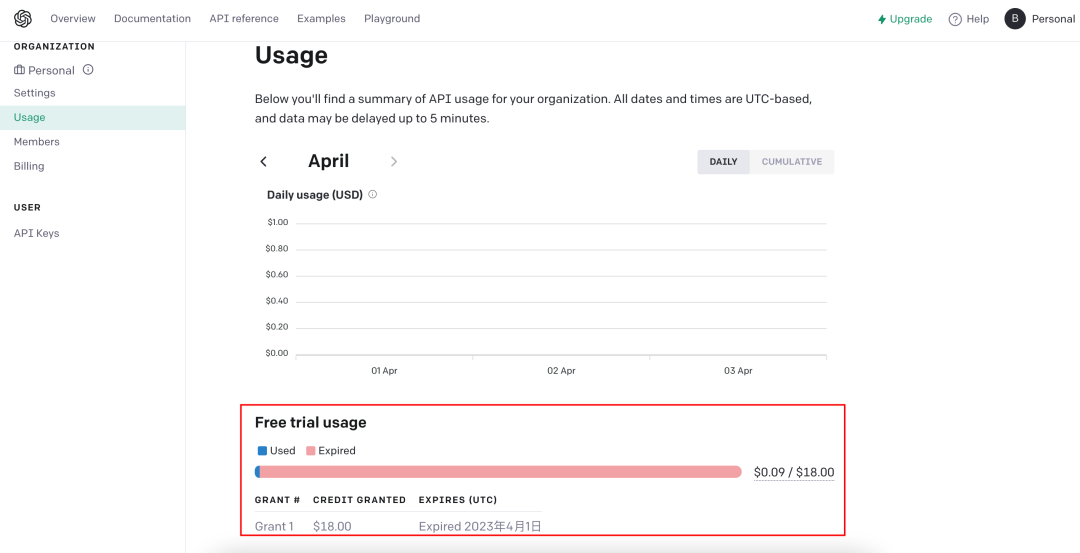Open API Keys in the sidebar
1080x553 pixels.
[x=36, y=233]
